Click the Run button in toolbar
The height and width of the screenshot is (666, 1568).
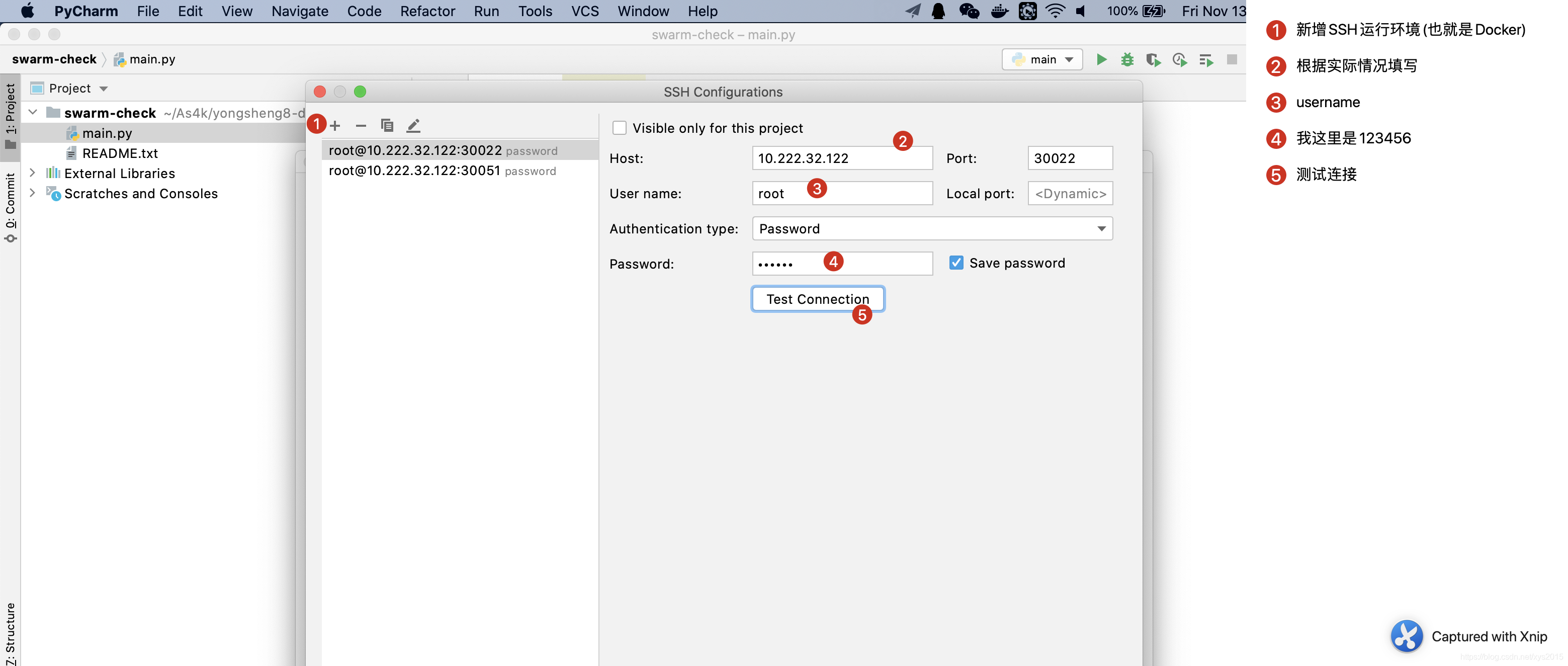(x=1101, y=59)
